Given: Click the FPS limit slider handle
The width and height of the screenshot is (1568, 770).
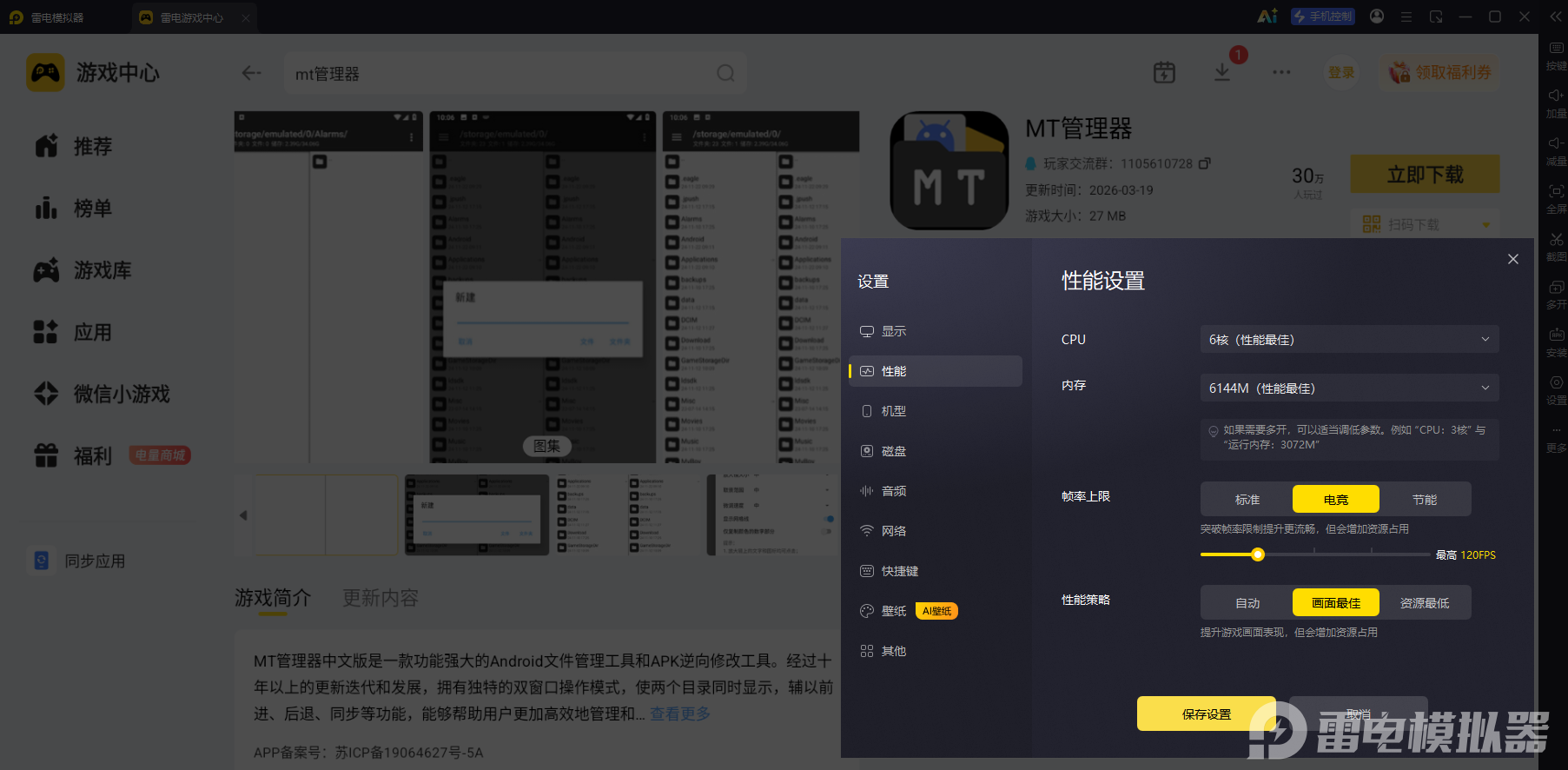Looking at the screenshot, I should [x=1257, y=554].
